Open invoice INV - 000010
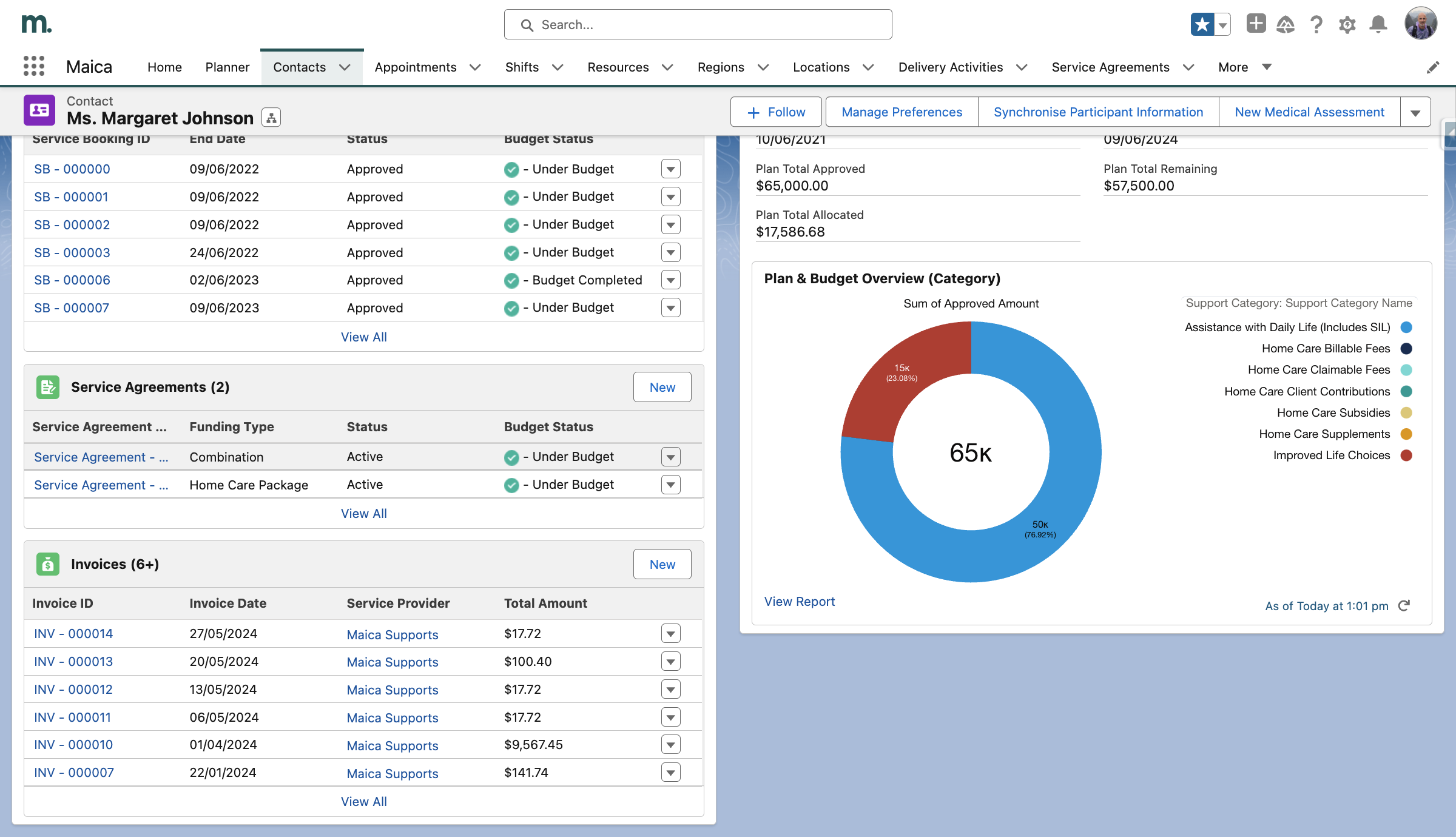Screen dimensions: 1456x837 73,745
